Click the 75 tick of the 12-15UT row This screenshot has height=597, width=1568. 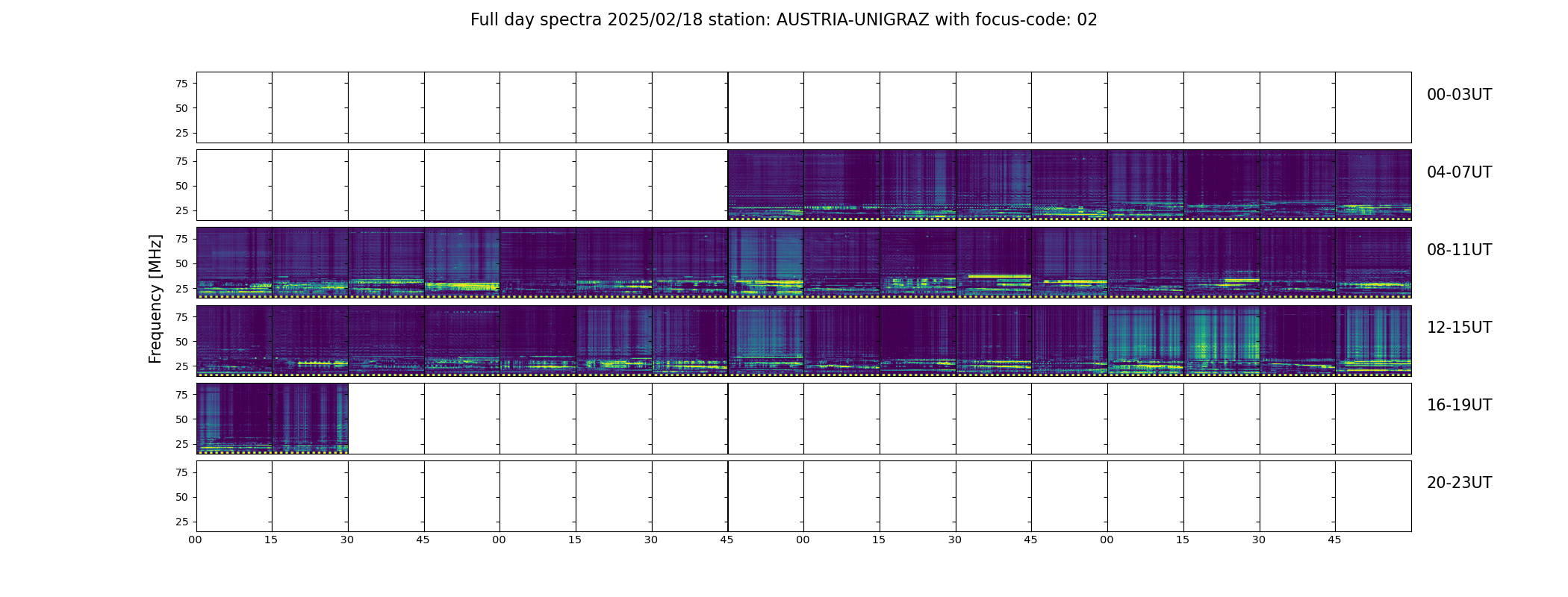[181, 317]
